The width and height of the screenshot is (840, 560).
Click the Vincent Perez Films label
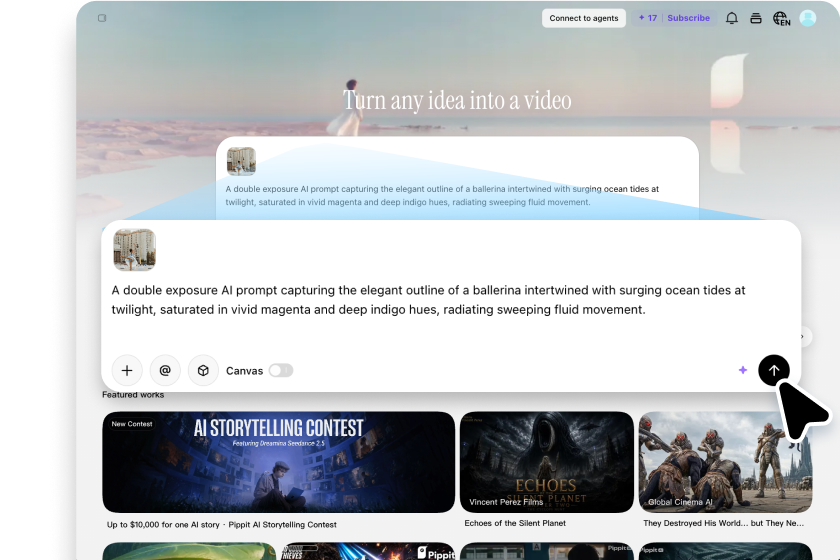[506, 502]
